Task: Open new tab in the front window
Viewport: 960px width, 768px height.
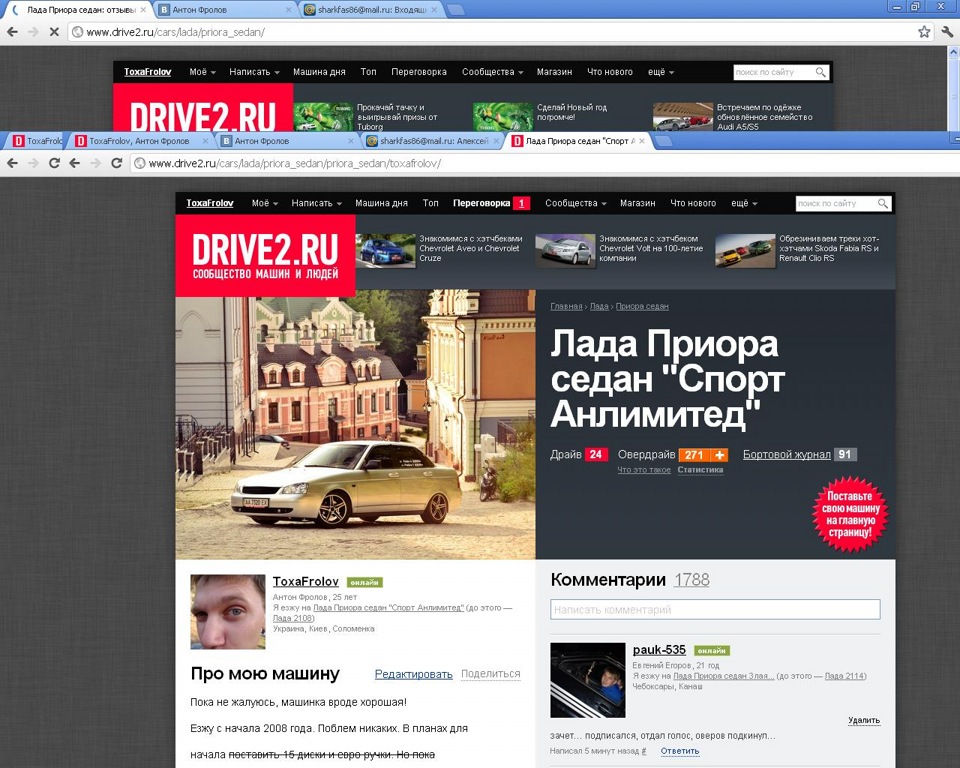Action: 663,141
